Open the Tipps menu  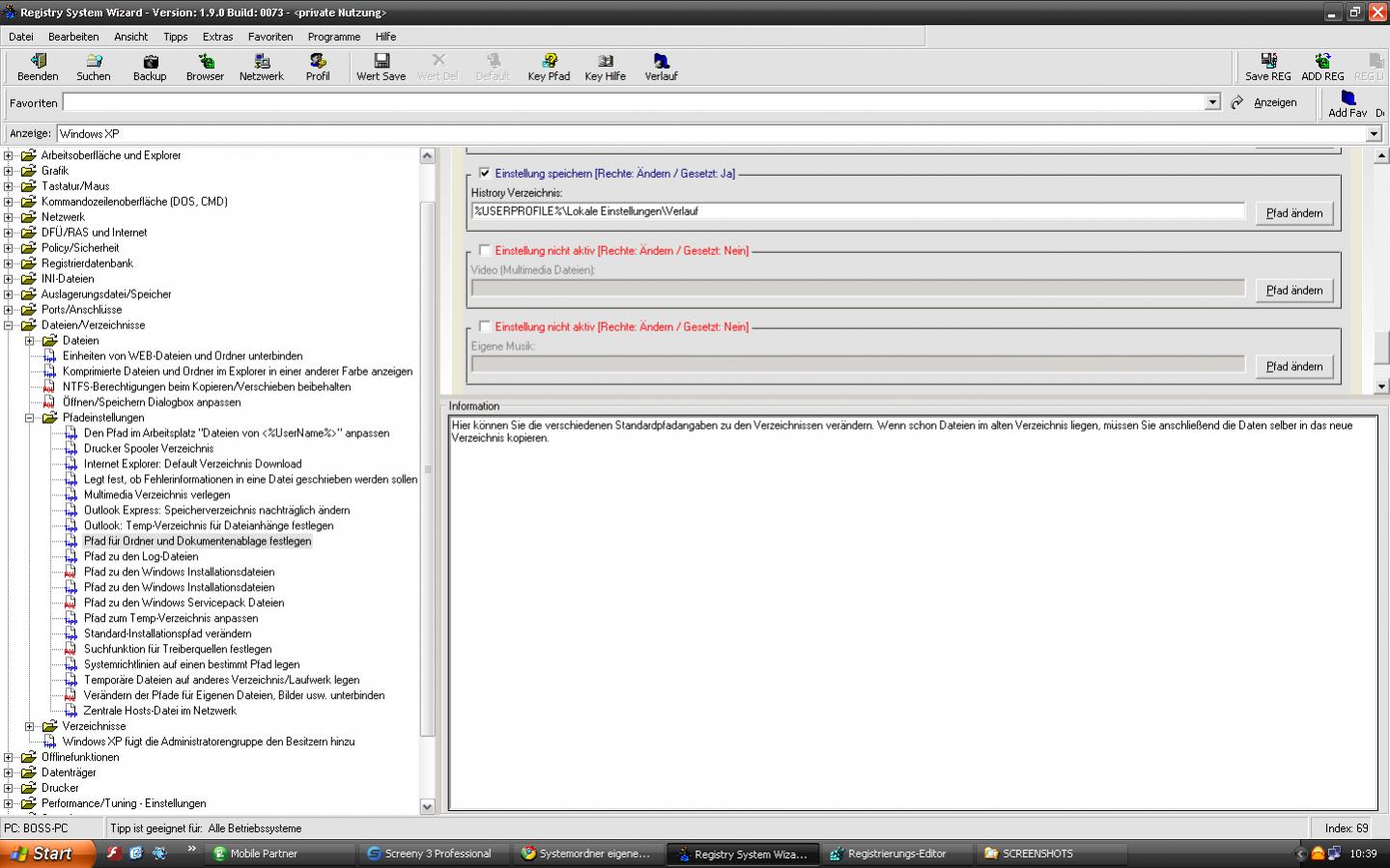176,37
